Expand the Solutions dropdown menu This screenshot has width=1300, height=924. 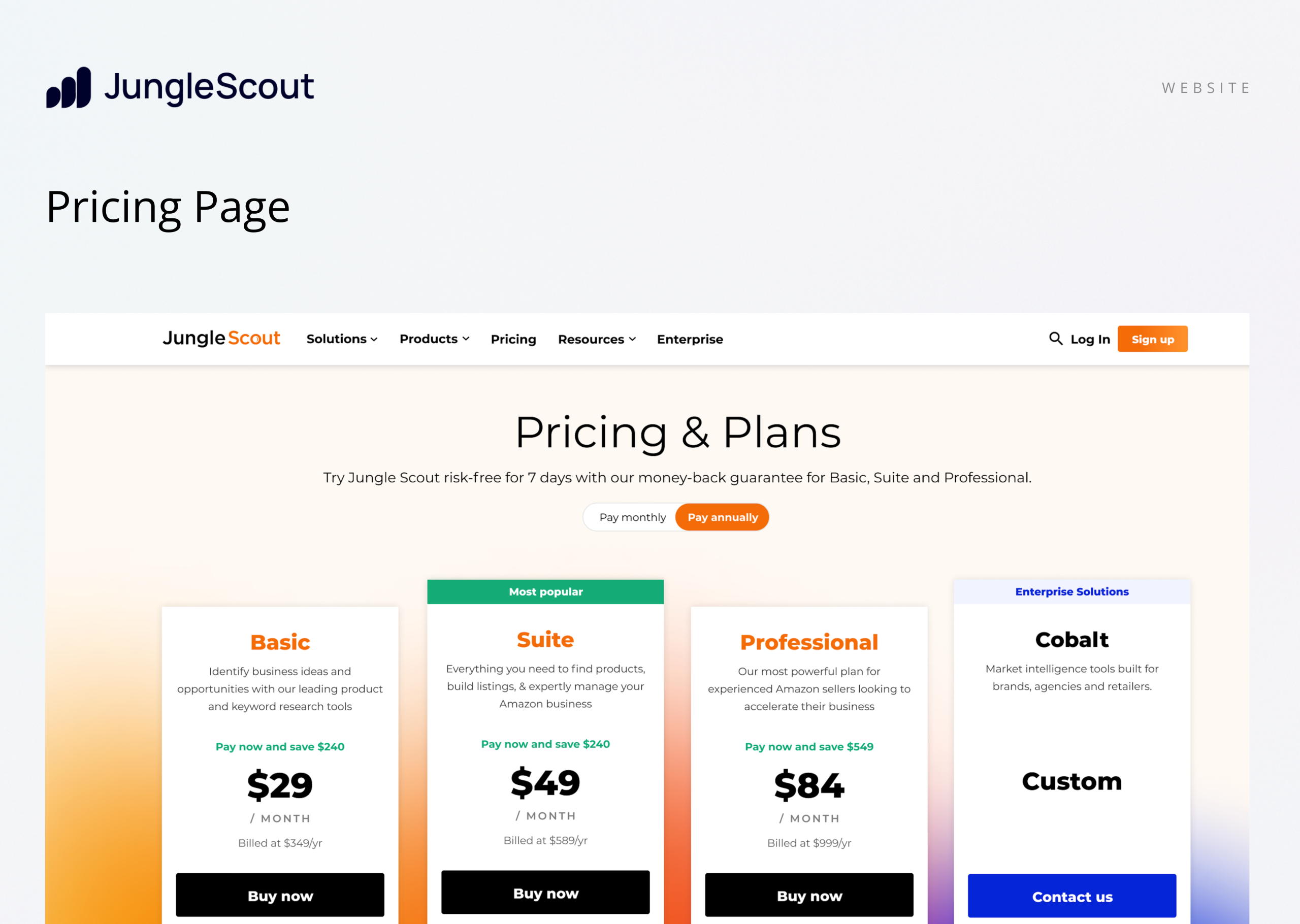pyautogui.click(x=342, y=339)
